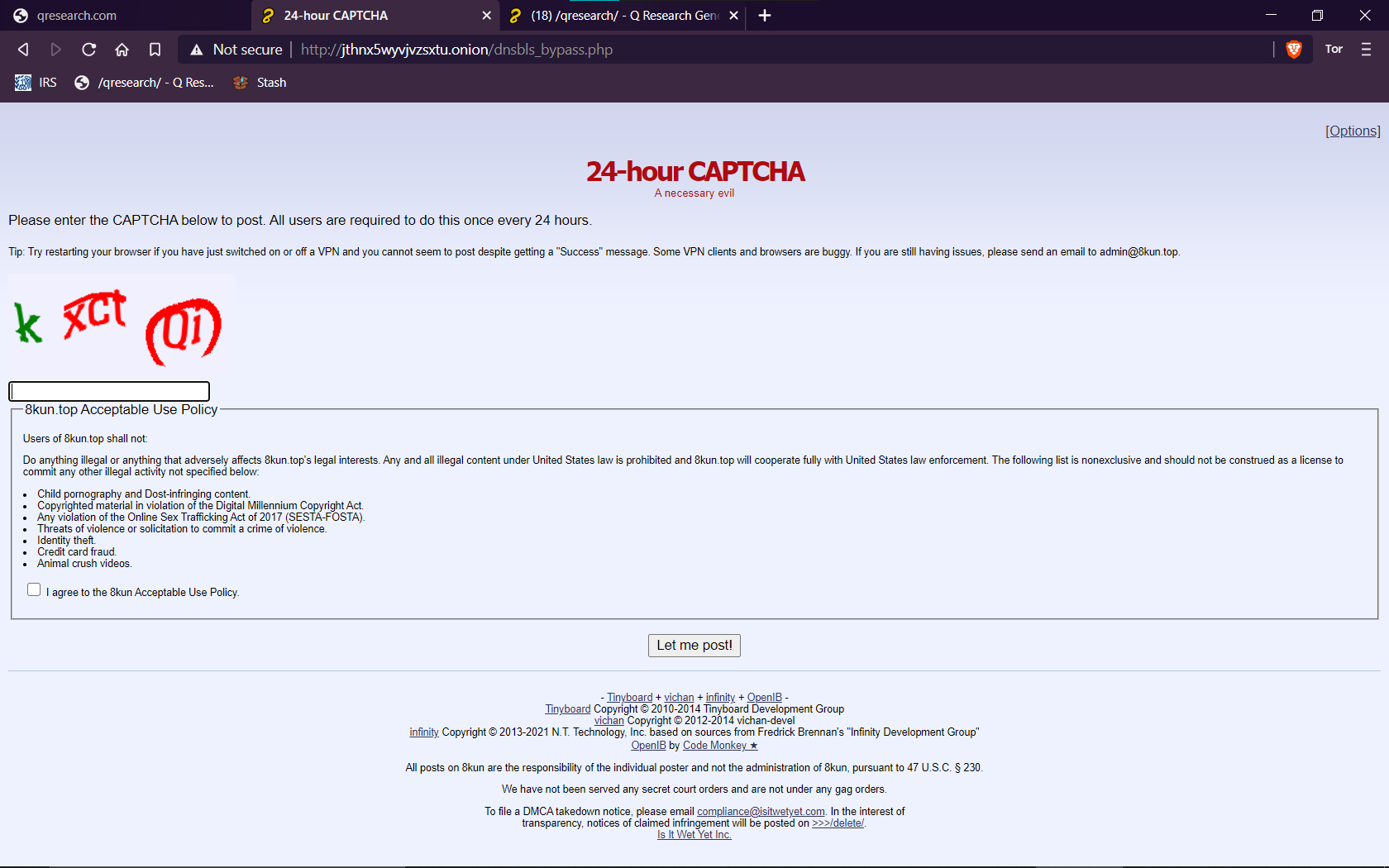Open the OpenIB link in the credits line

point(765,698)
